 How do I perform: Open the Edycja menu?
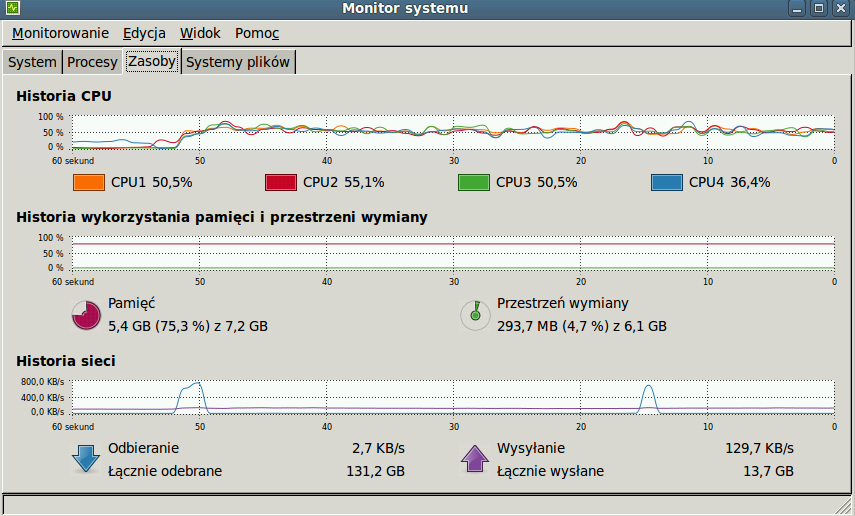tap(144, 33)
